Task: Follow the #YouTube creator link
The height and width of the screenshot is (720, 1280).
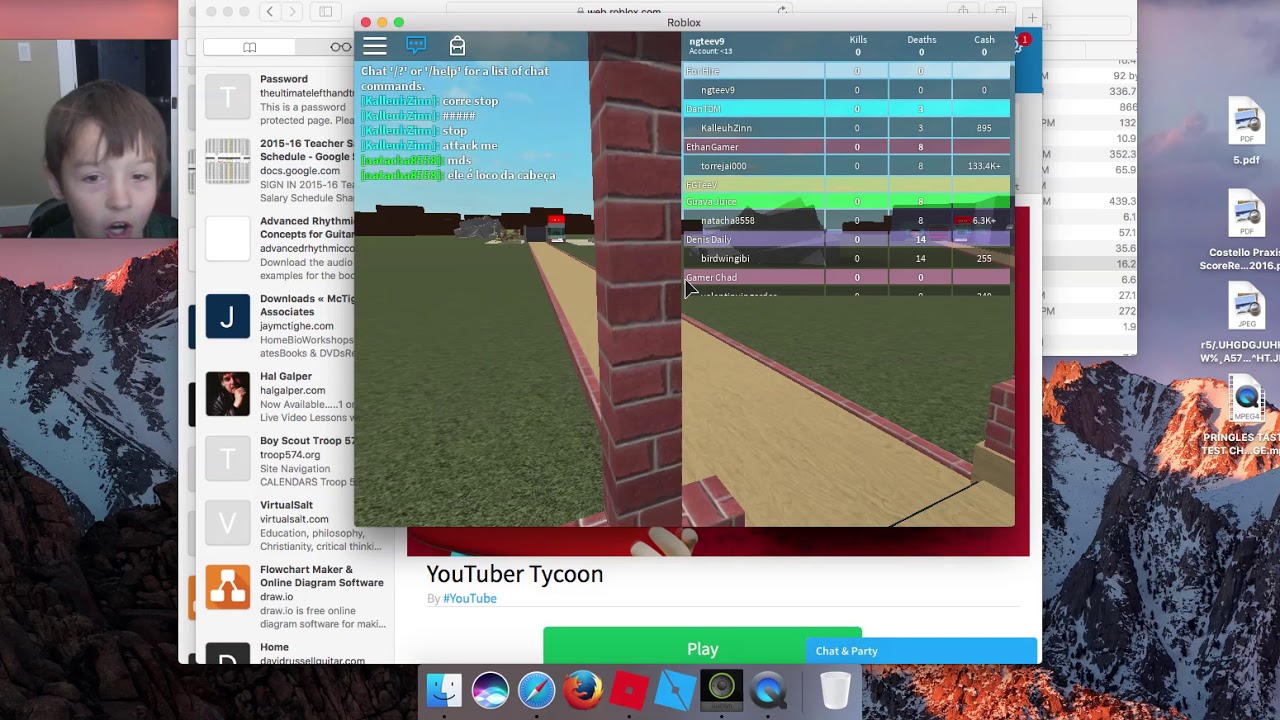Action: [x=469, y=598]
